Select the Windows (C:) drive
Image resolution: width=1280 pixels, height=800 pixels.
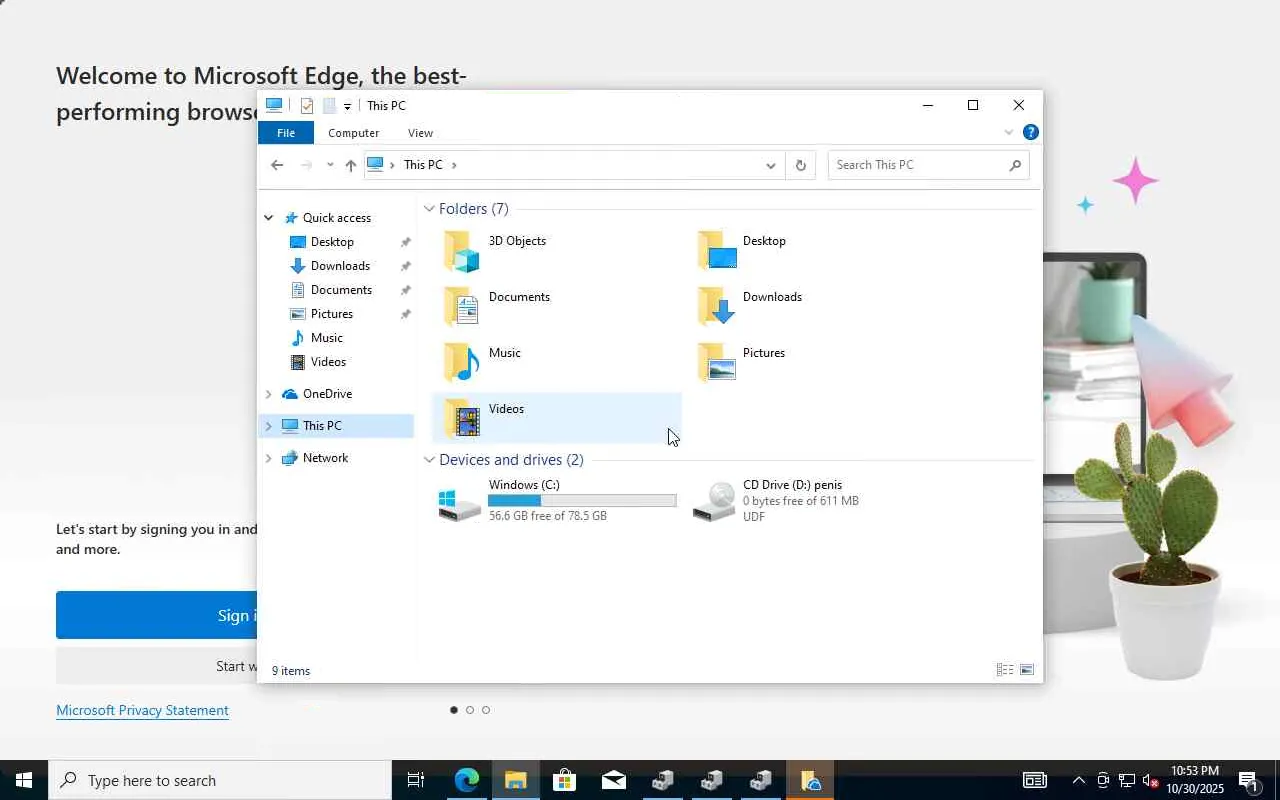click(557, 500)
